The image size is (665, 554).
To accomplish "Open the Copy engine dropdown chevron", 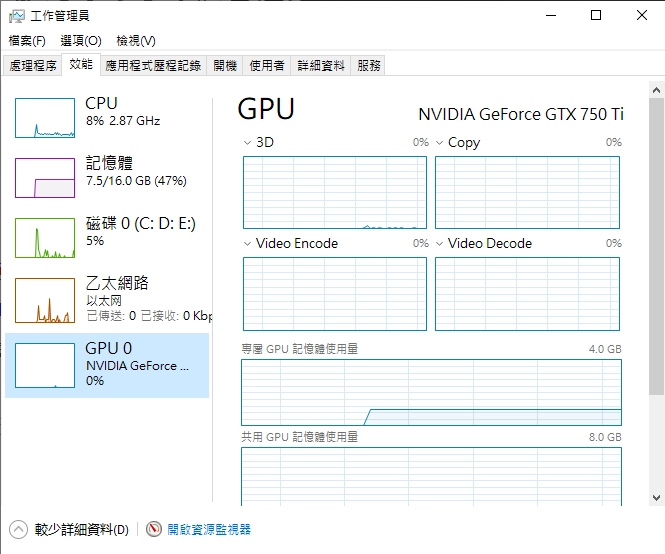I will click(440, 143).
